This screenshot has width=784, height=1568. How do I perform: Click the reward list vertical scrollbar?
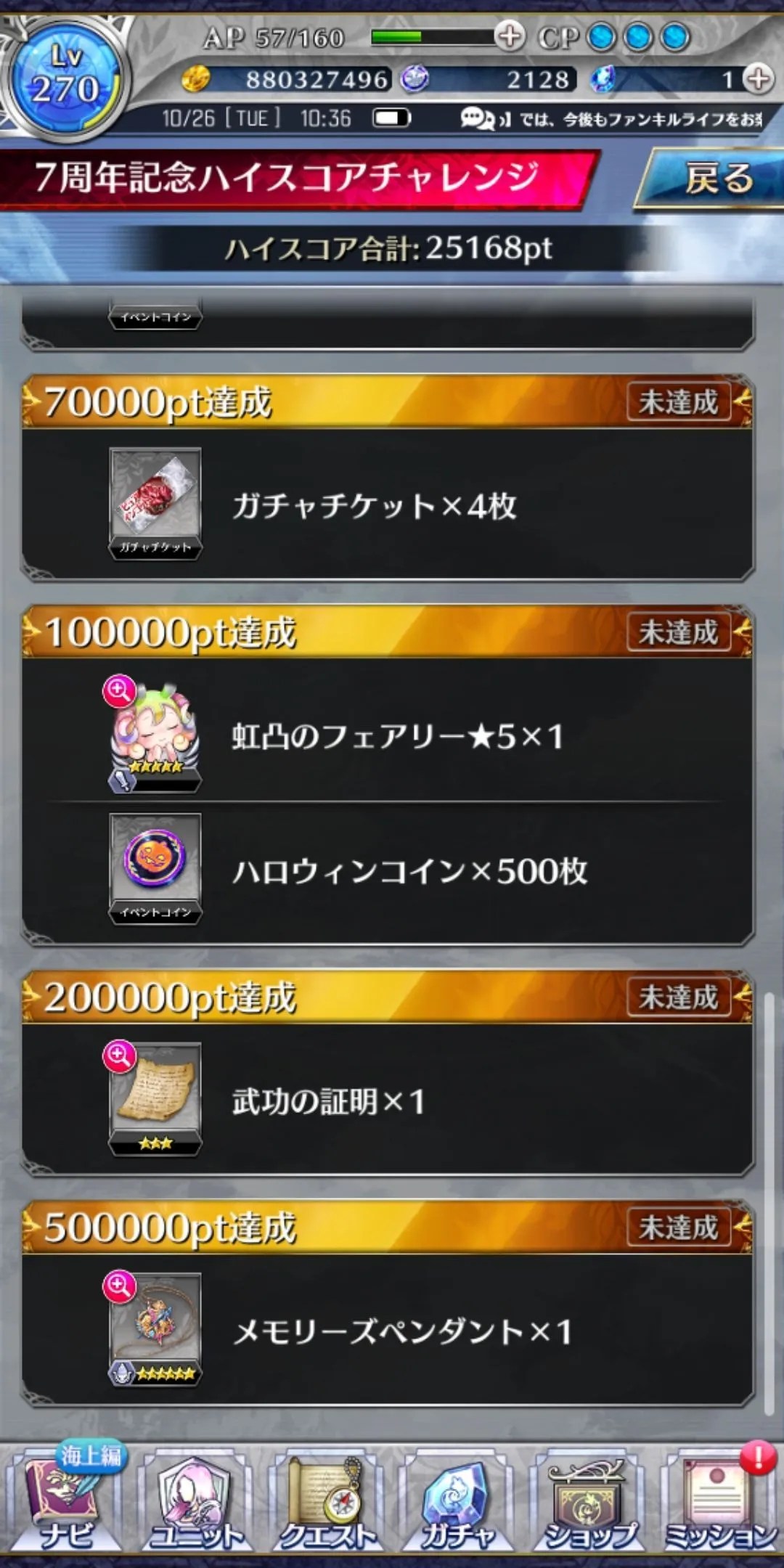pos(769,1205)
